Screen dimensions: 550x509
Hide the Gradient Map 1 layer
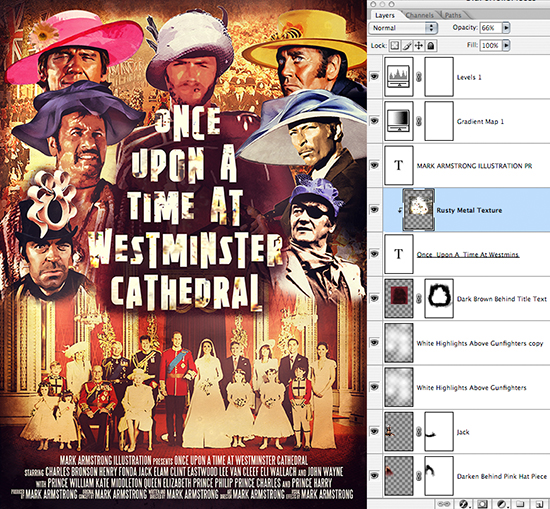tap(375, 121)
